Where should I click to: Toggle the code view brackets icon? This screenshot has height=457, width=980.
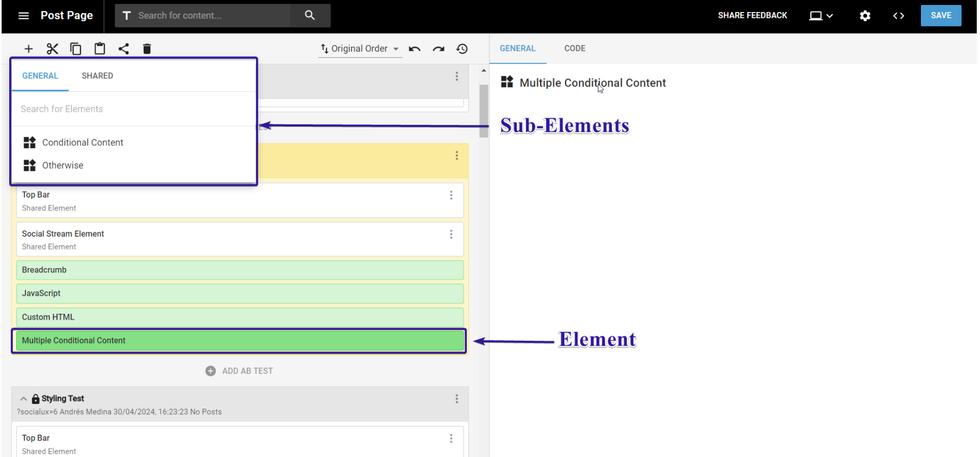(899, 16)
